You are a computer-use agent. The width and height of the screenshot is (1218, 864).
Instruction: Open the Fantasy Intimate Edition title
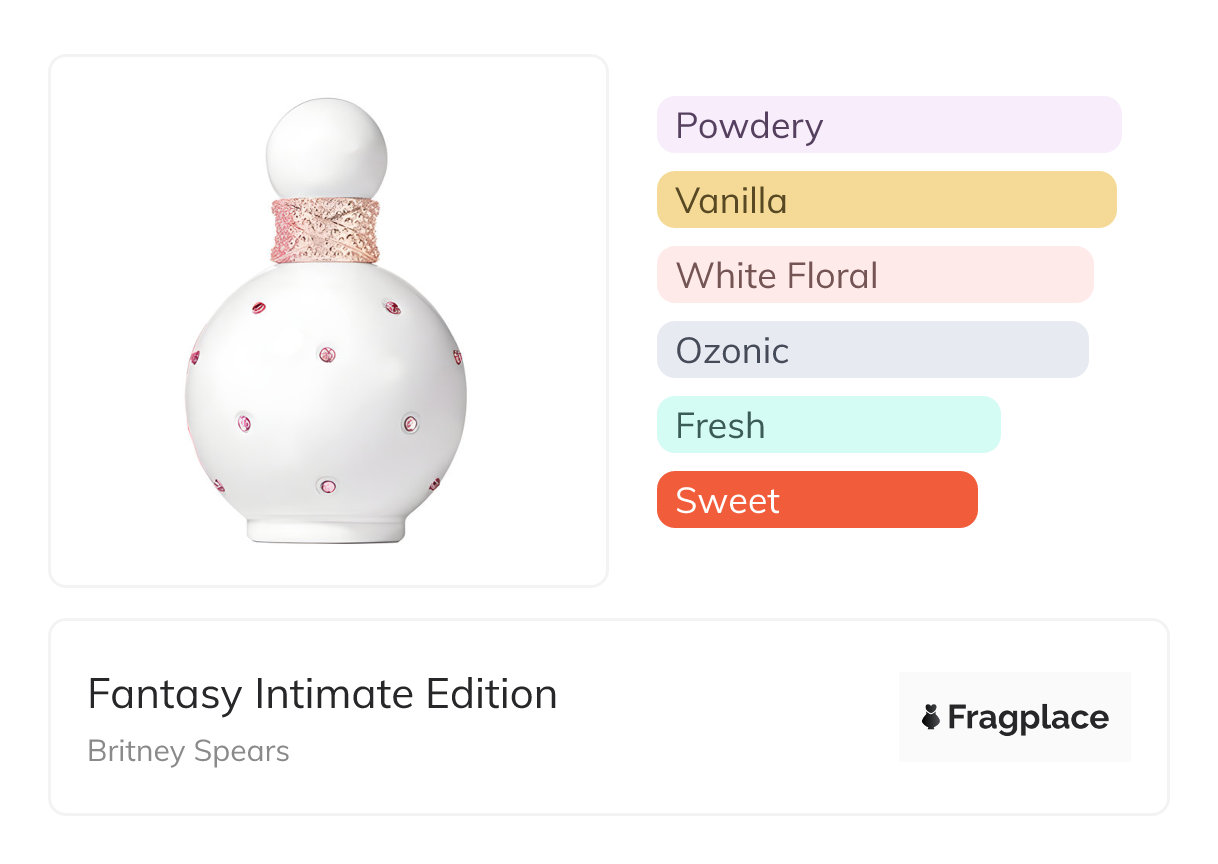322,694
